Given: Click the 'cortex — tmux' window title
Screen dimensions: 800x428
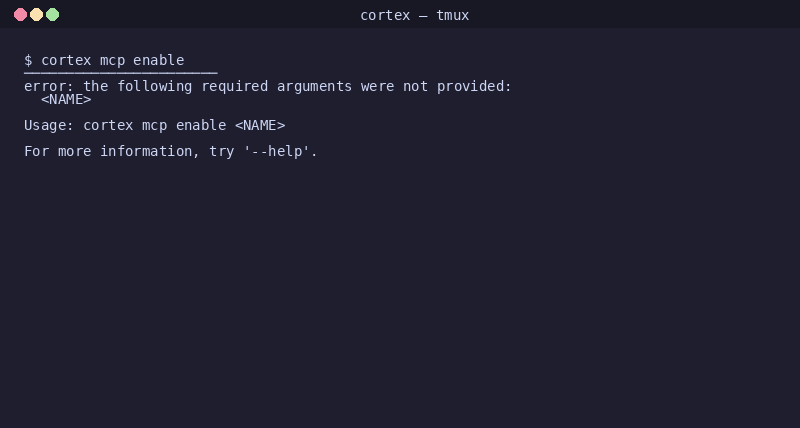Looking at the screenshot, I should [x=414, y=15].
